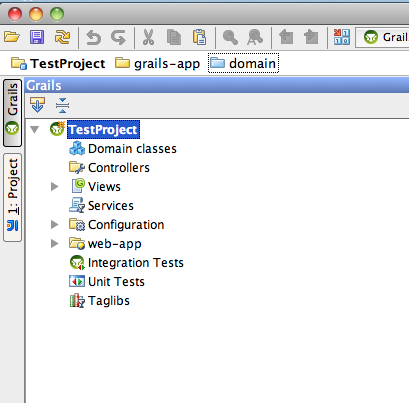409x403 pixels.
Task: Click the Unit Tests arrows icon
Action: [77, 282]
